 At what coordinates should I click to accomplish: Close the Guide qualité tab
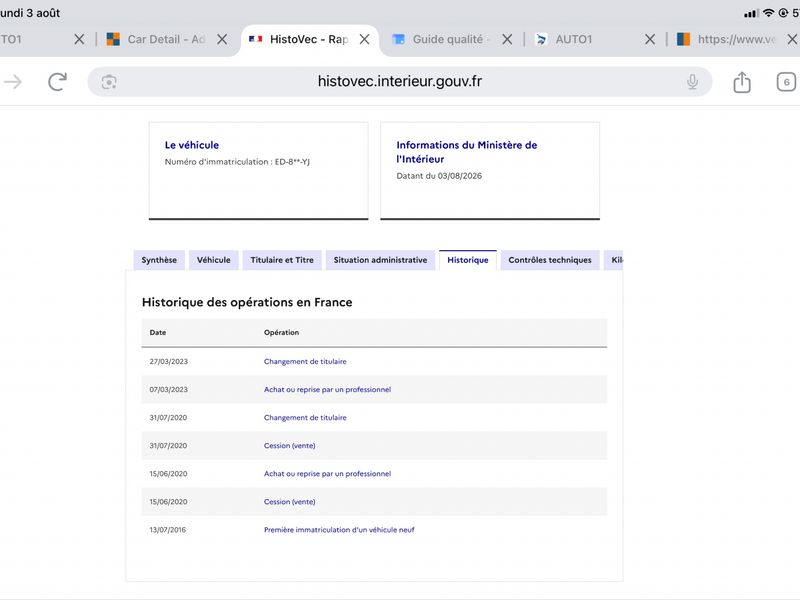pyautogui.click(x=507, y=39)
